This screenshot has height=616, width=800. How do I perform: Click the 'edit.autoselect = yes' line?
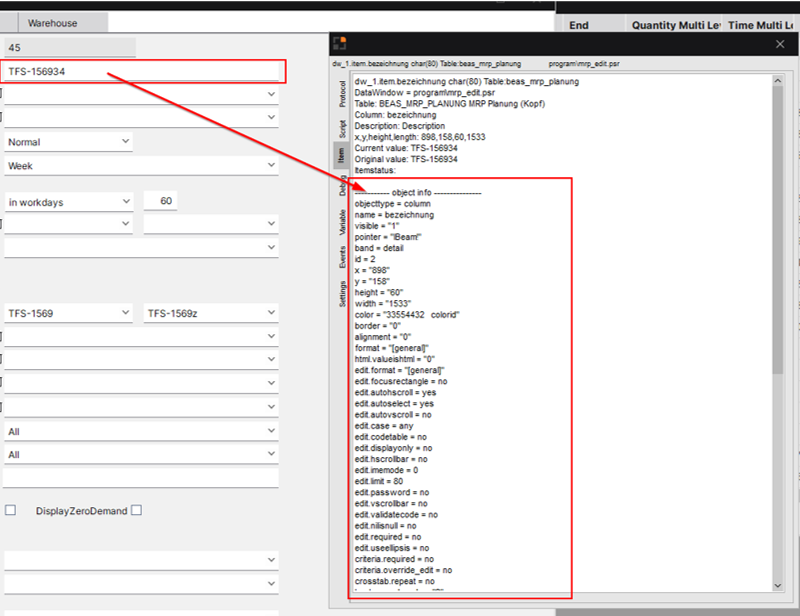point(394,404)
